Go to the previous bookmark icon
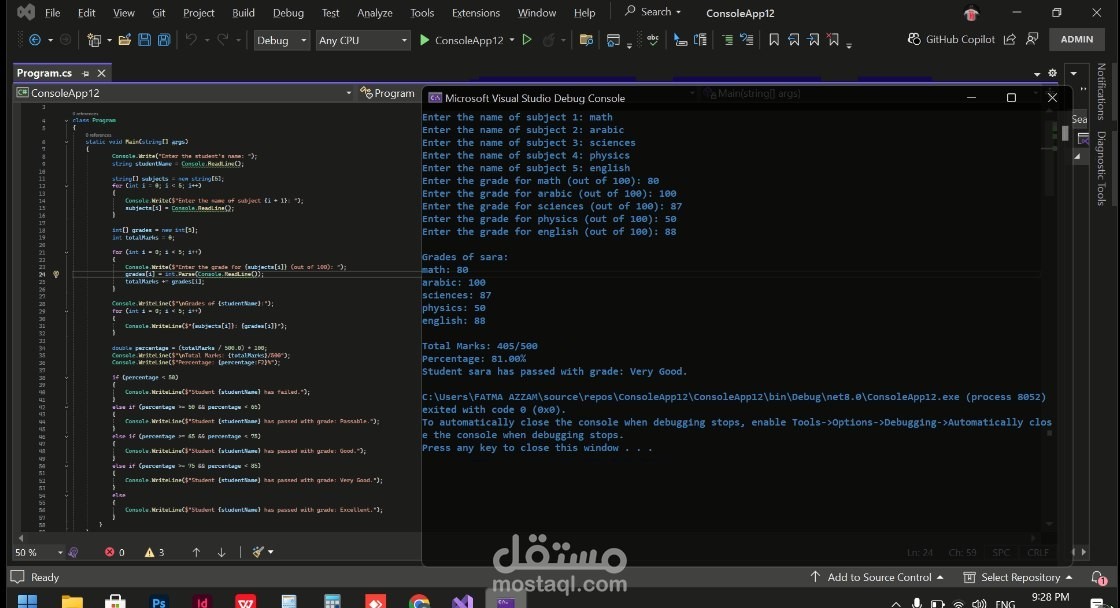Image resolution: width=1120 pixels, height=608 pixels. (794, 40)
